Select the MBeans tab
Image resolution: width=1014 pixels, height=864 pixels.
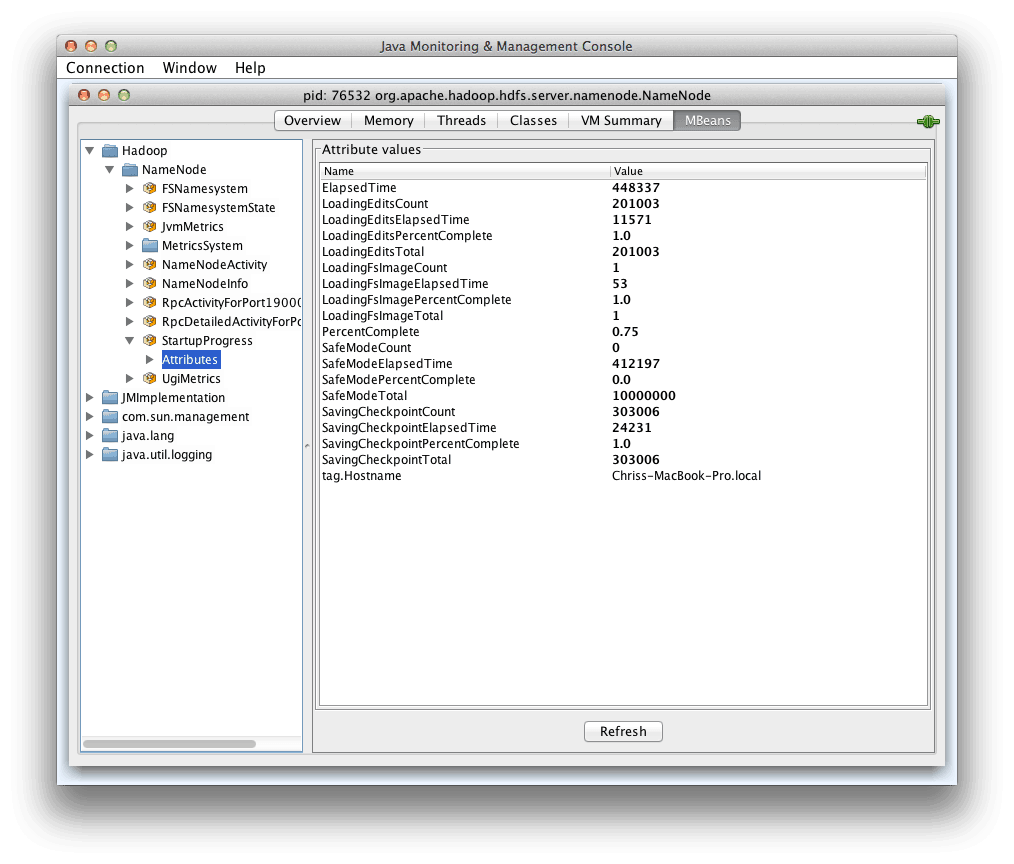coord(707,121)
